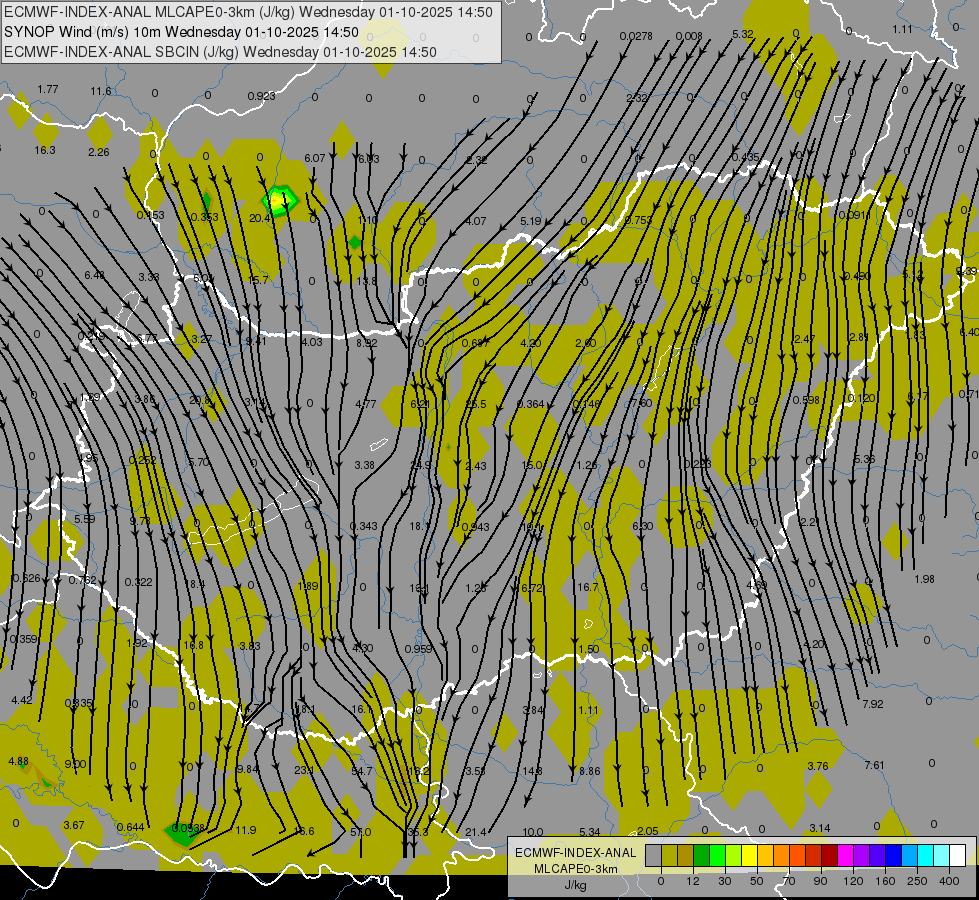Click the MLCAPE0-3km title line at top
This screenshot has width=979, height=900.
tap(248, 12)
